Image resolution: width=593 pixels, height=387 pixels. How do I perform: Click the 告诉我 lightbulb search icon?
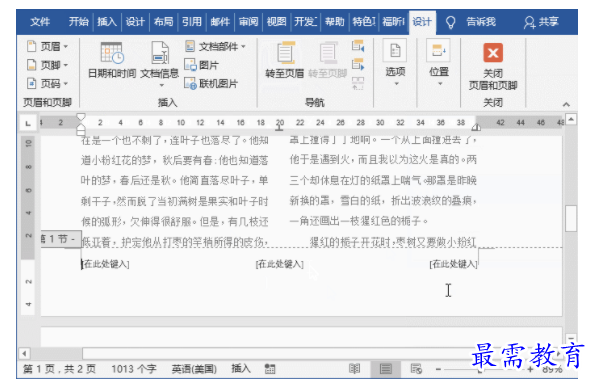click(x=450, y=22)
